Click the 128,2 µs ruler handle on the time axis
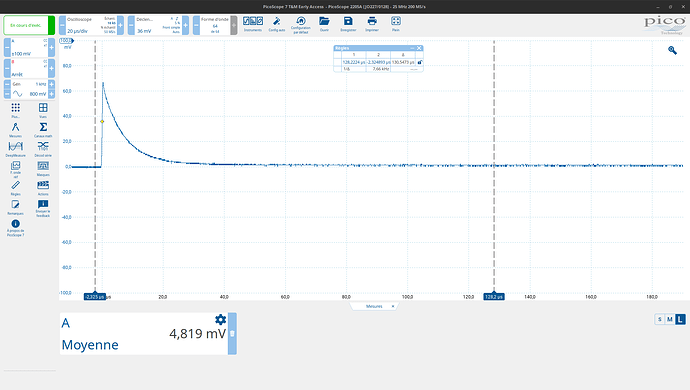 point(494,297)
